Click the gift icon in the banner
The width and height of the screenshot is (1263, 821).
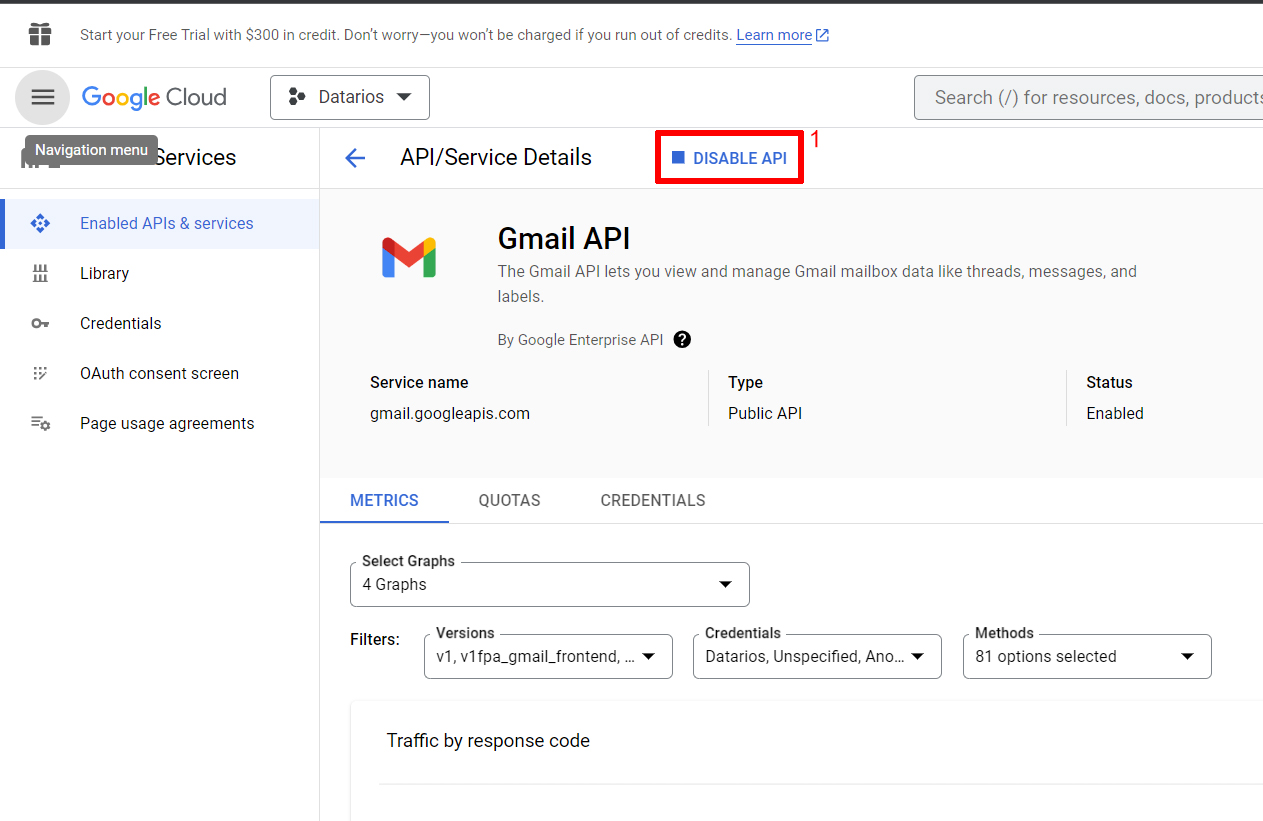[40, 34]
